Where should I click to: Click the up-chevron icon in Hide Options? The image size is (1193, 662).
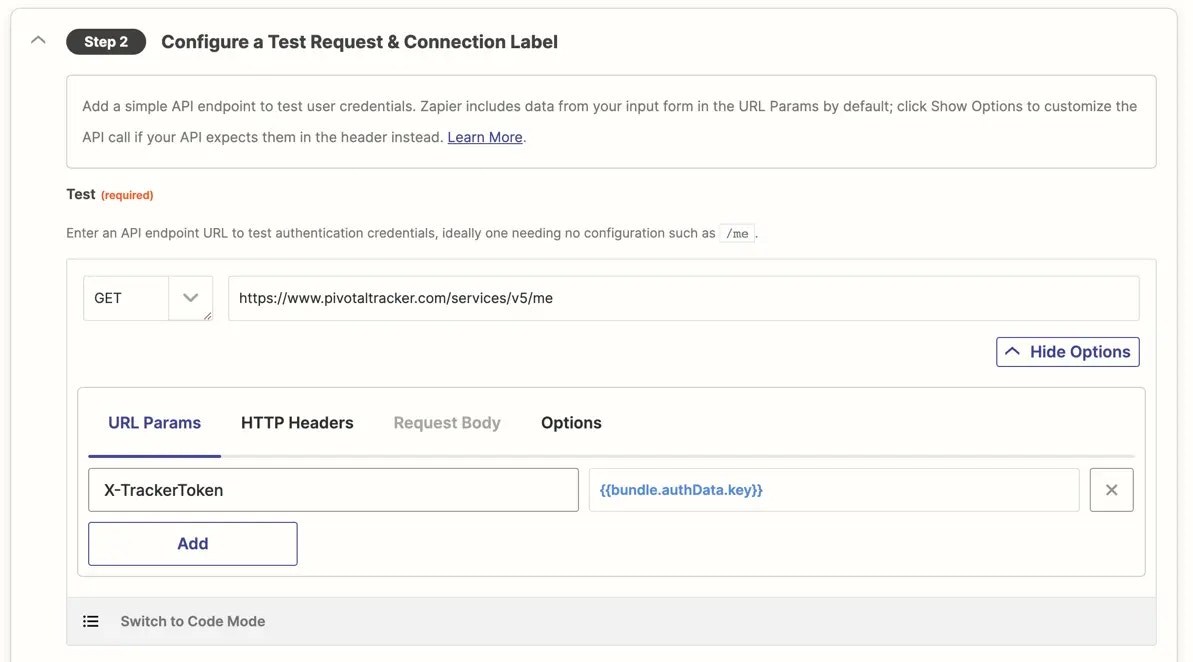[1012, 352]
